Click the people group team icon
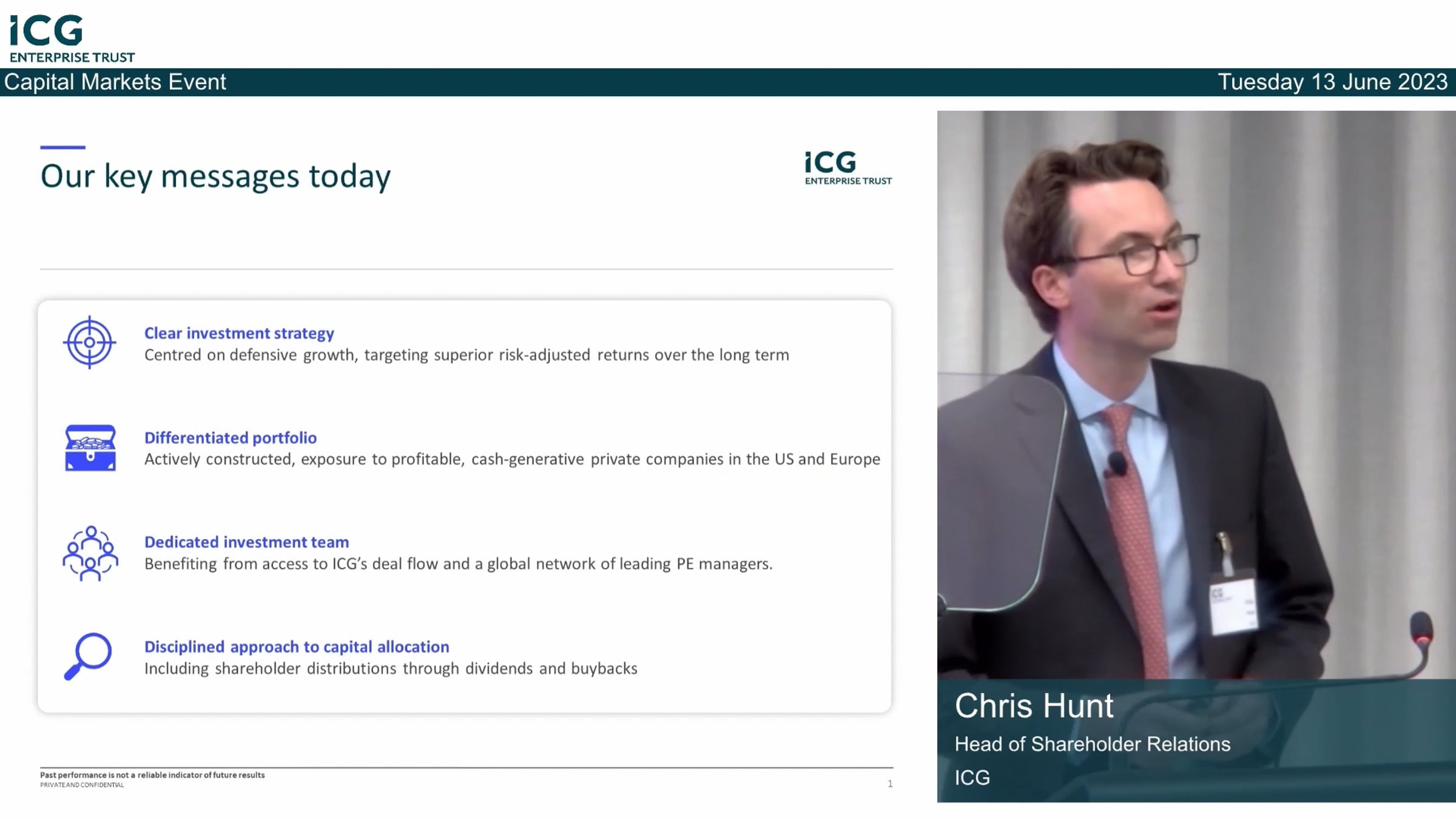The image size is (1456, 819). (90, 553)
